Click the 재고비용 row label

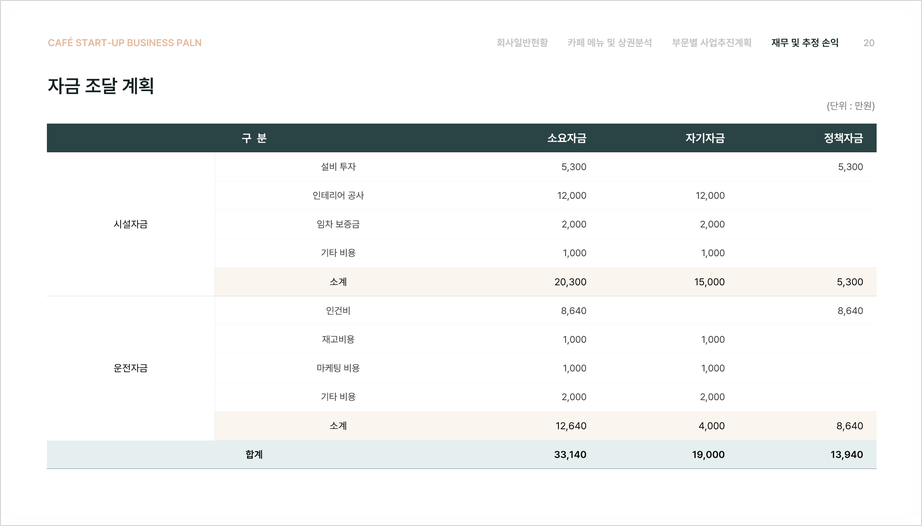tap(338, 339)
